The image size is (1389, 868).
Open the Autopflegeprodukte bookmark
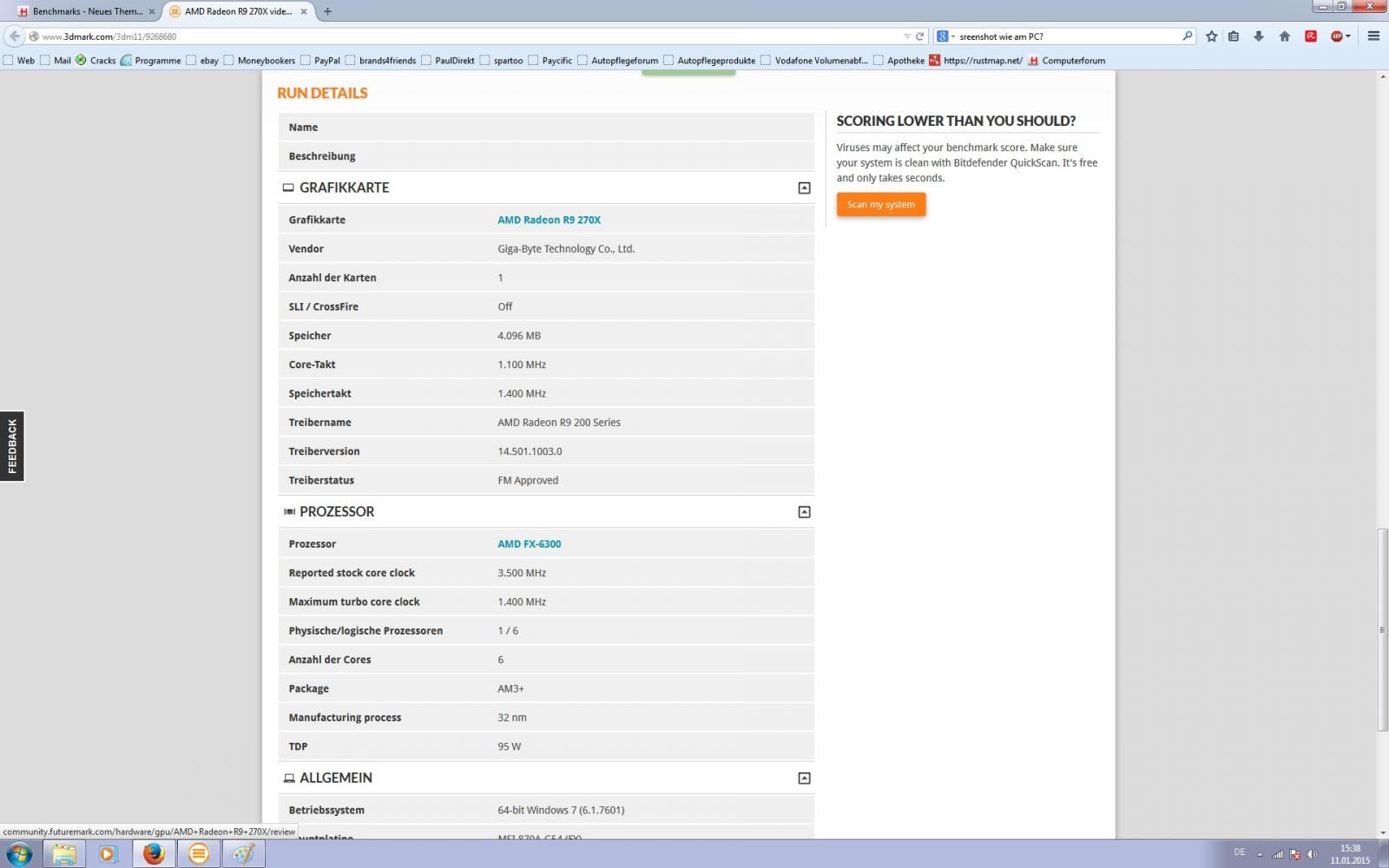[708, 61]
